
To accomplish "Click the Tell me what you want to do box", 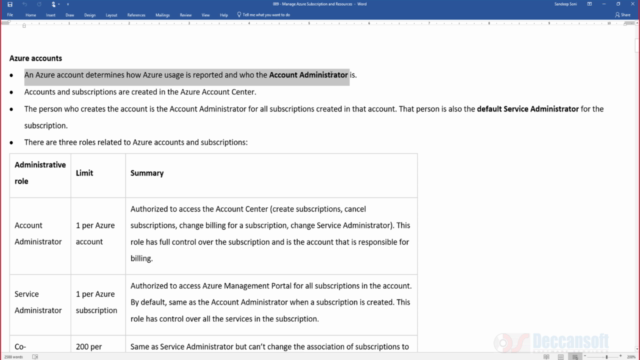I will pos(264,15).
